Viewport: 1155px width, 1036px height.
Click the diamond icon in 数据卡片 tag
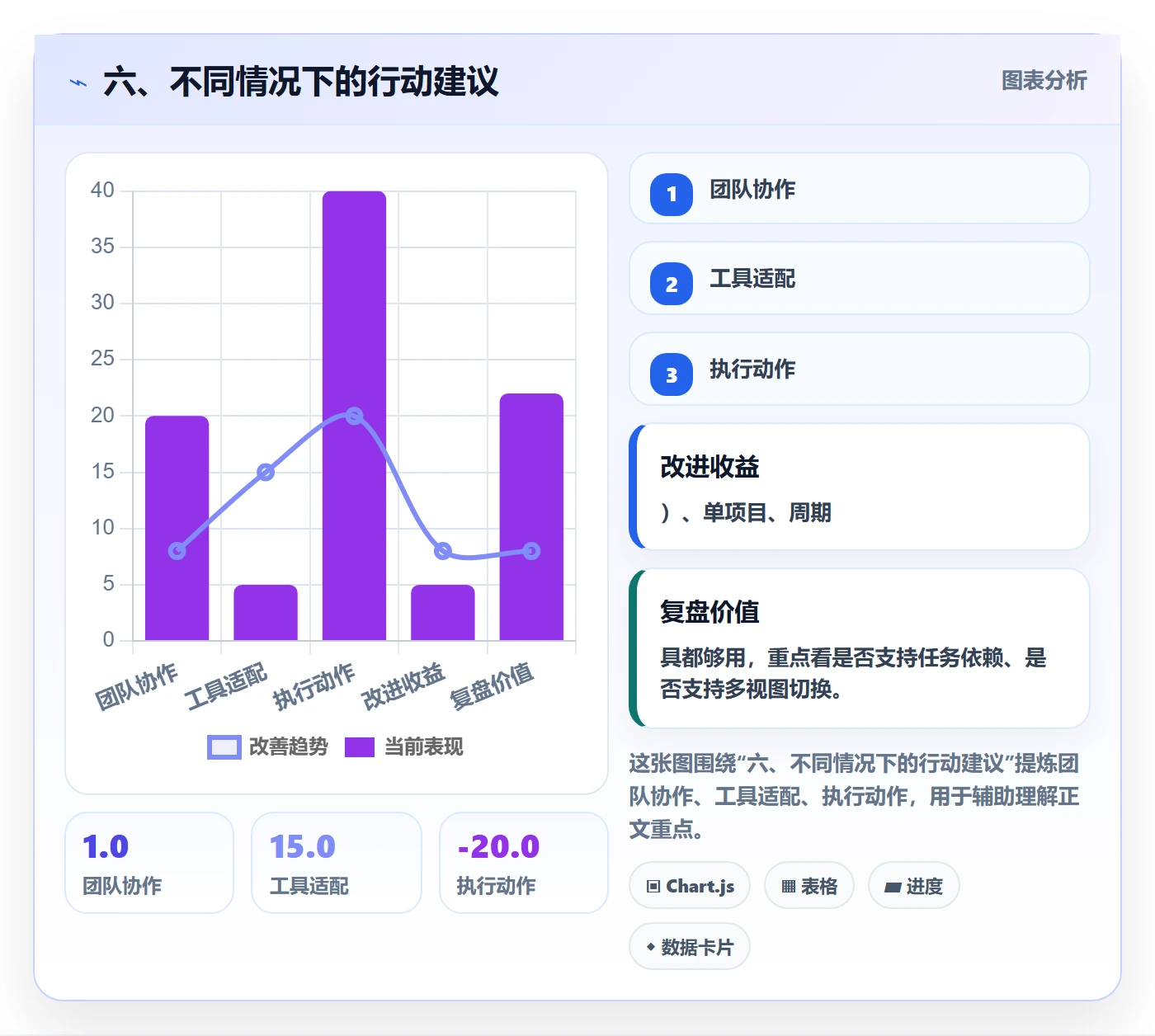[x=651, y=947]
